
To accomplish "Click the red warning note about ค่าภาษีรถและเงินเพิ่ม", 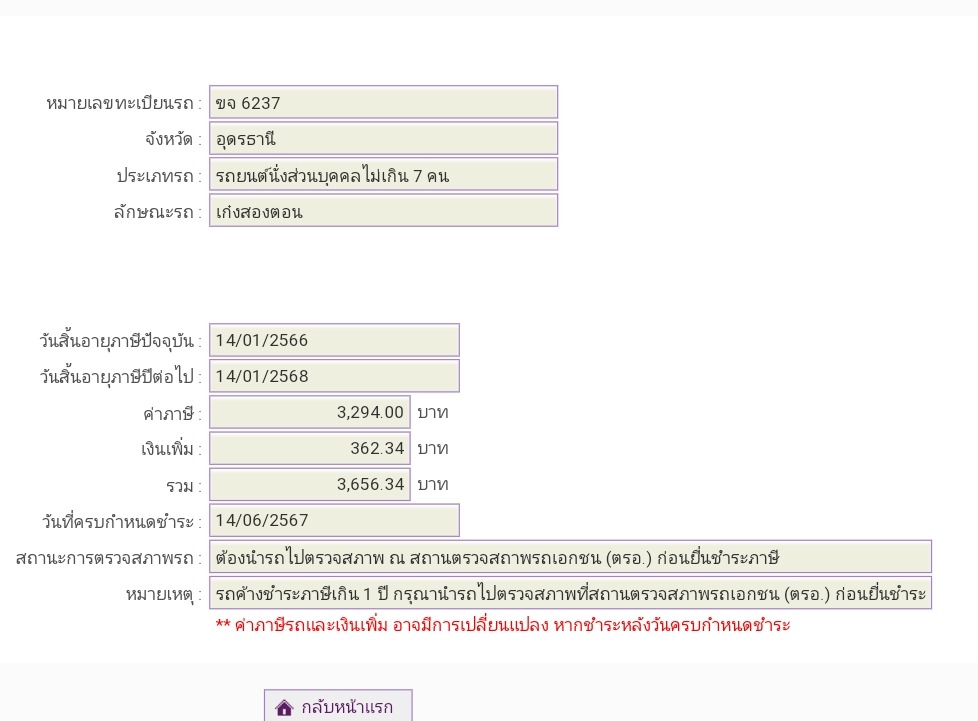I will coord(503,625).
